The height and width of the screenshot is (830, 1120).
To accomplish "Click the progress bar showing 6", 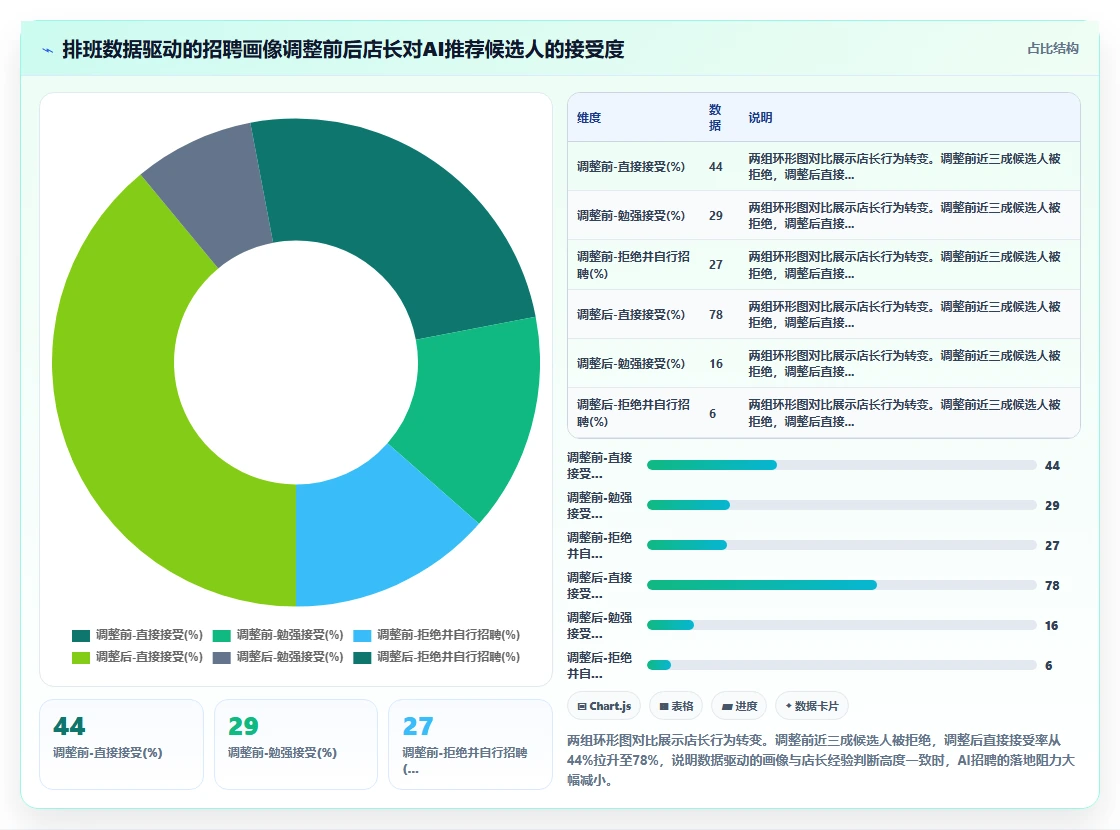I will tap(841, 665).
